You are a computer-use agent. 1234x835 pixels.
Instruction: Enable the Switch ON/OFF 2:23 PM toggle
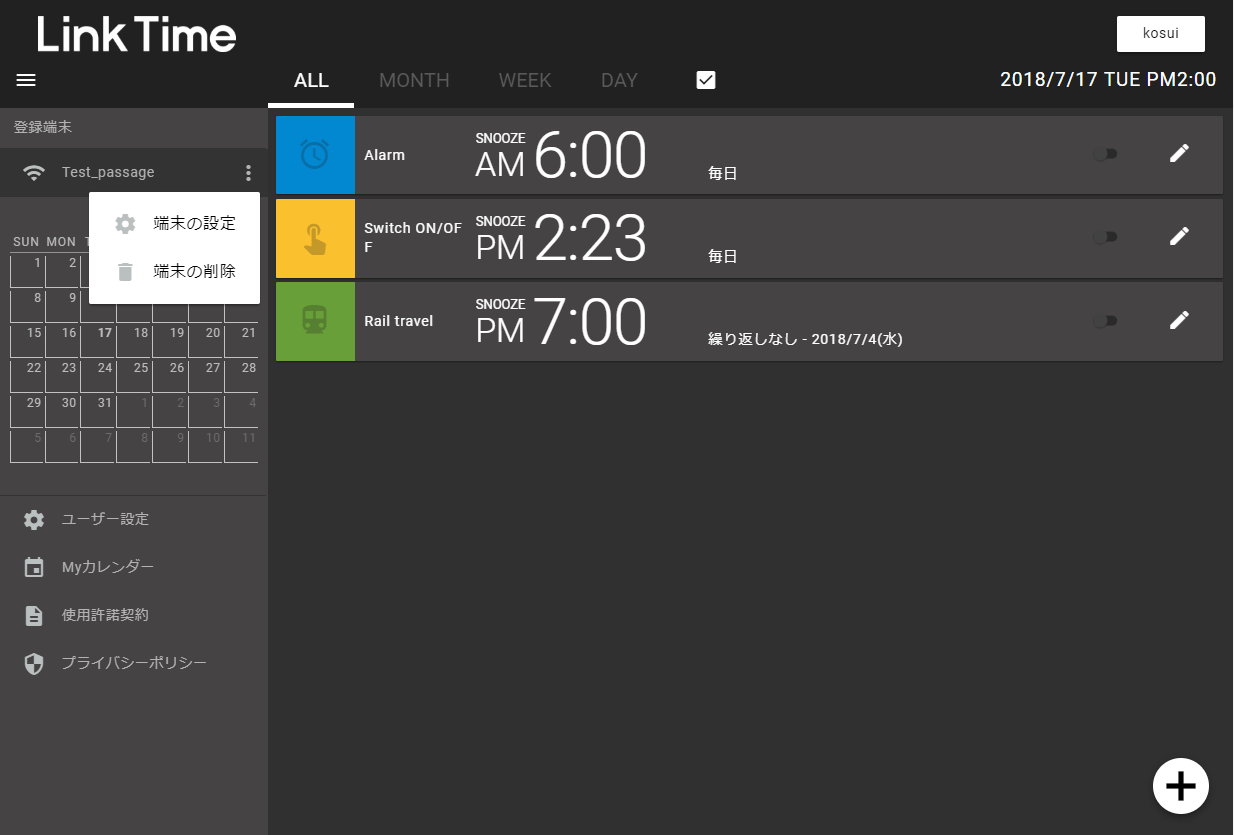pos(1105,237)
